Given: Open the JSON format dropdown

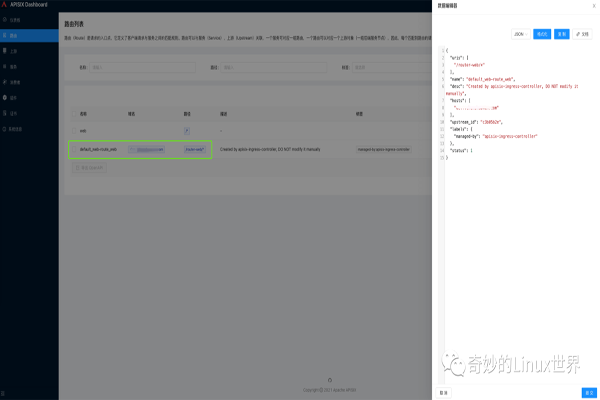Looking at the screenshot, I should tap(521, 34).
